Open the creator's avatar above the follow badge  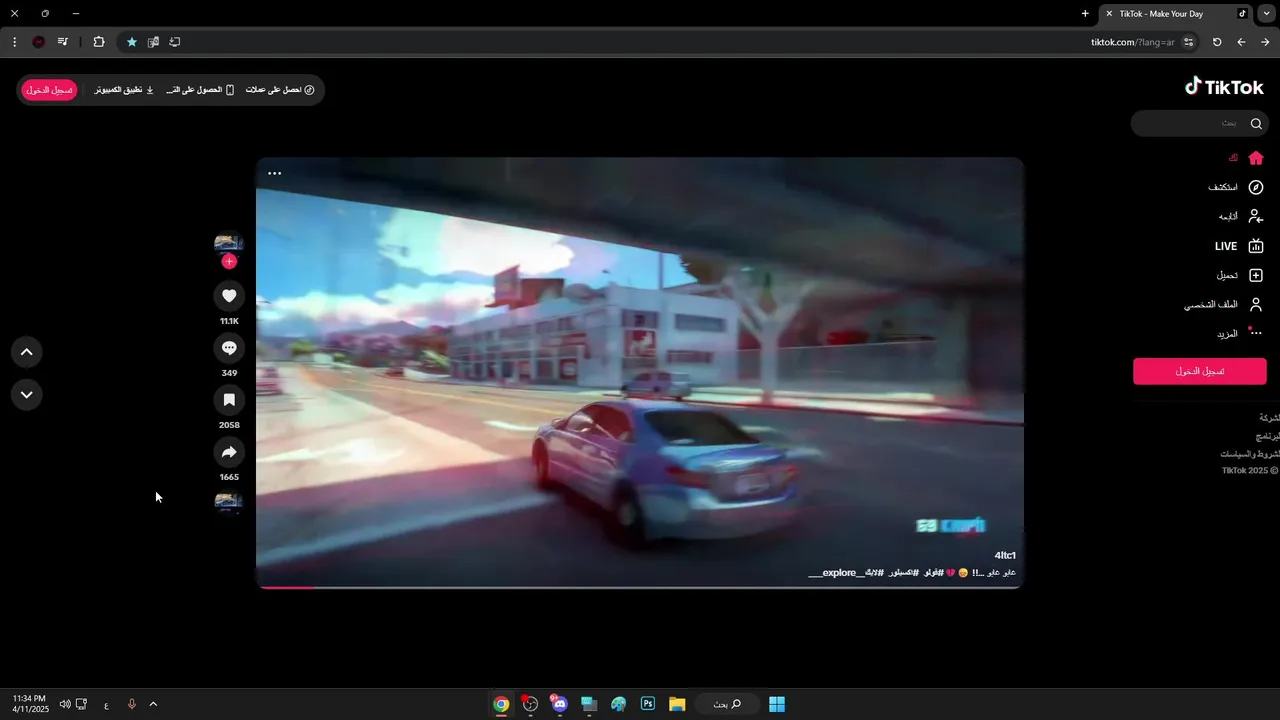tap(229, 243)
